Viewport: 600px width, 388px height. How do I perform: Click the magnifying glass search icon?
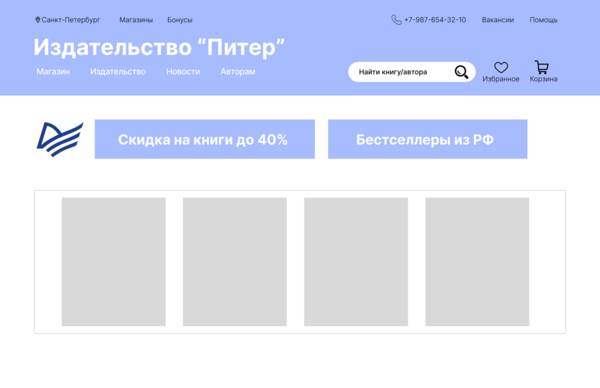[461, 72]
